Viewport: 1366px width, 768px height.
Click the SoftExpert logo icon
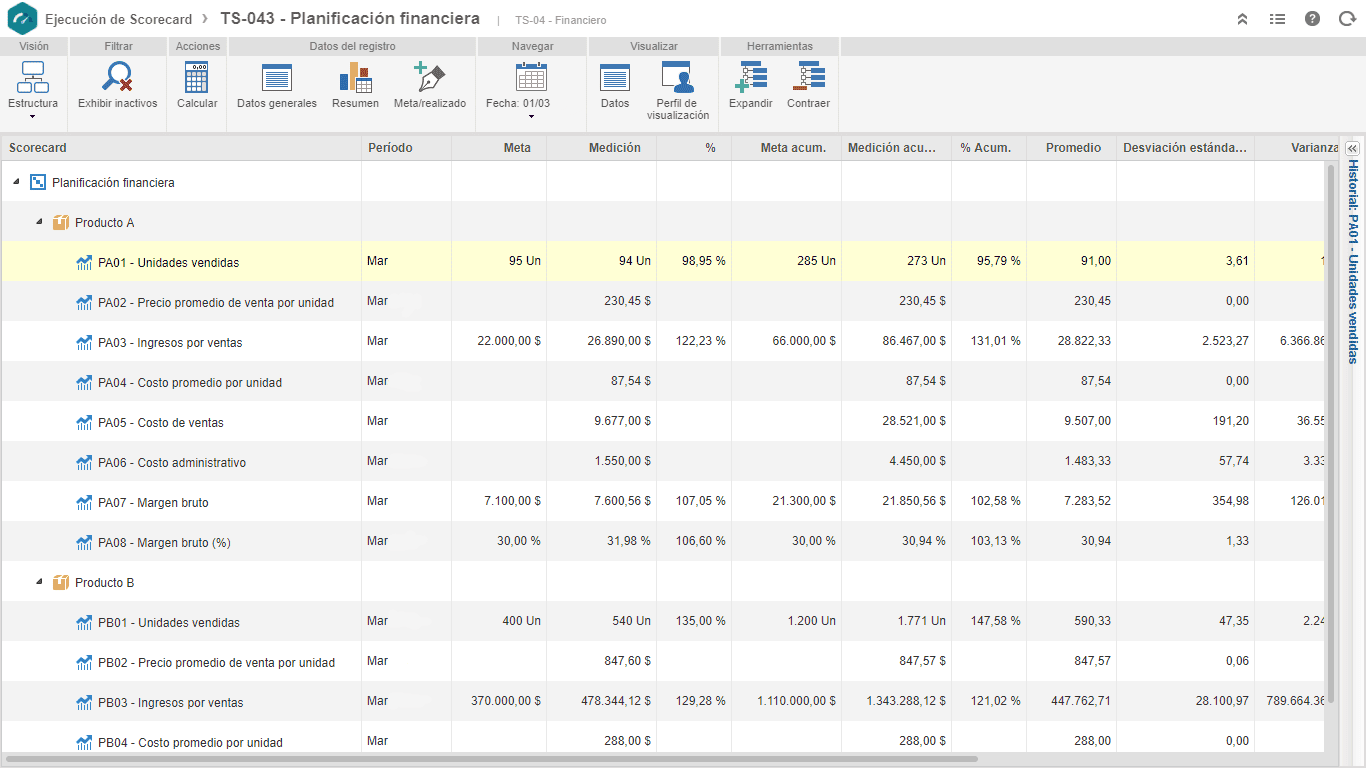click(x=22, y=19)
